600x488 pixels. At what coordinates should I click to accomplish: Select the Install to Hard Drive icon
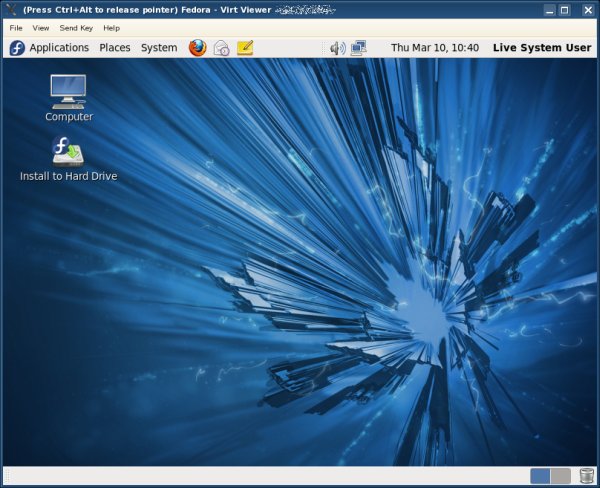[x=68, y=159]
